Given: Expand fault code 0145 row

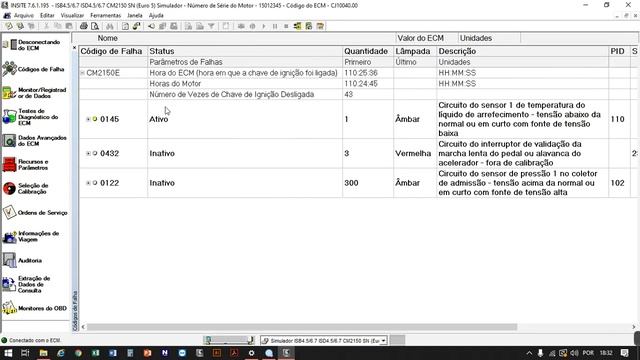Looking at the screenshot, I should click(x=88, y=119).
